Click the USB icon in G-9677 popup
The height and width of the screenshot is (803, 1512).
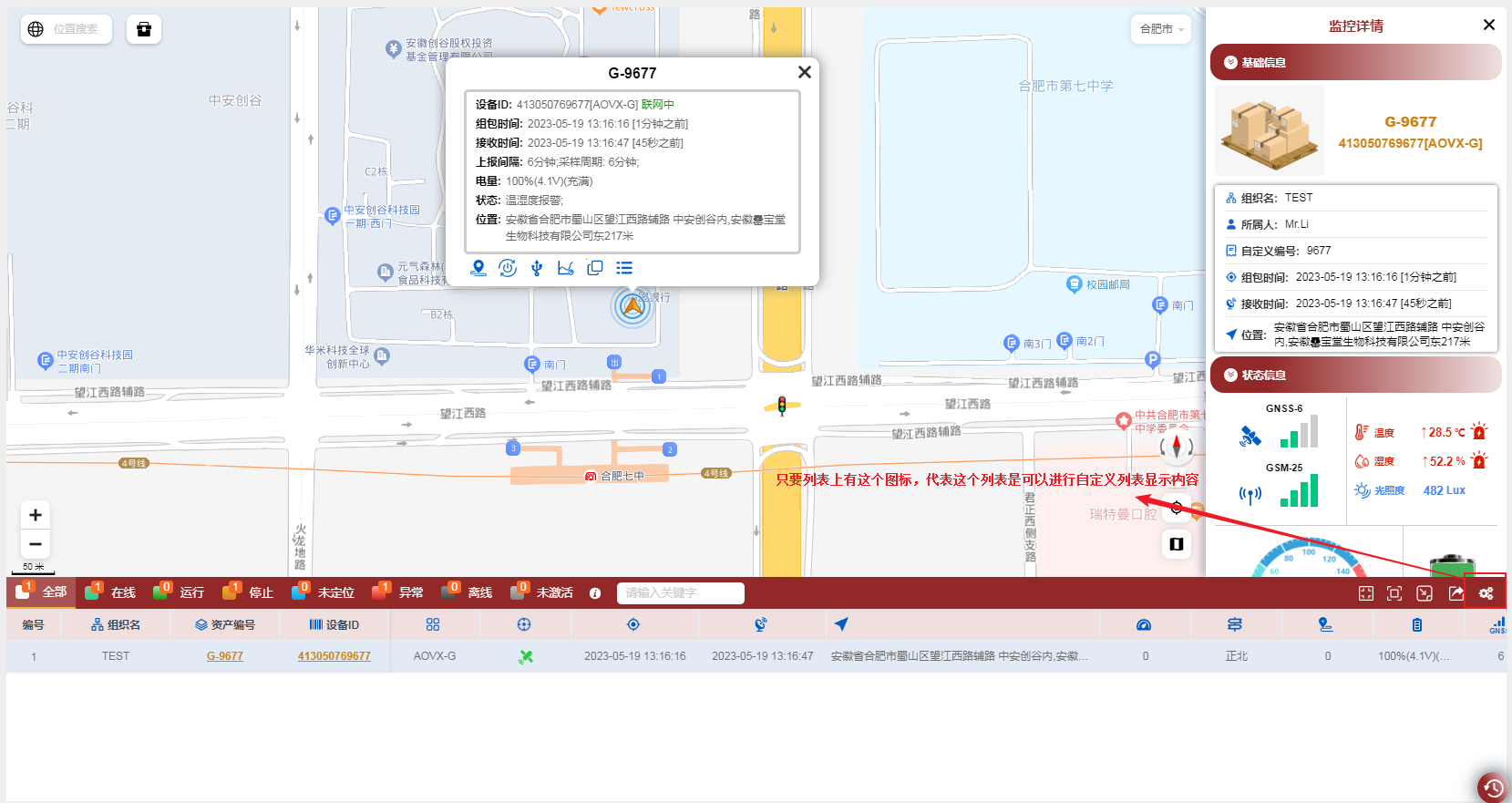click(537, 268)
